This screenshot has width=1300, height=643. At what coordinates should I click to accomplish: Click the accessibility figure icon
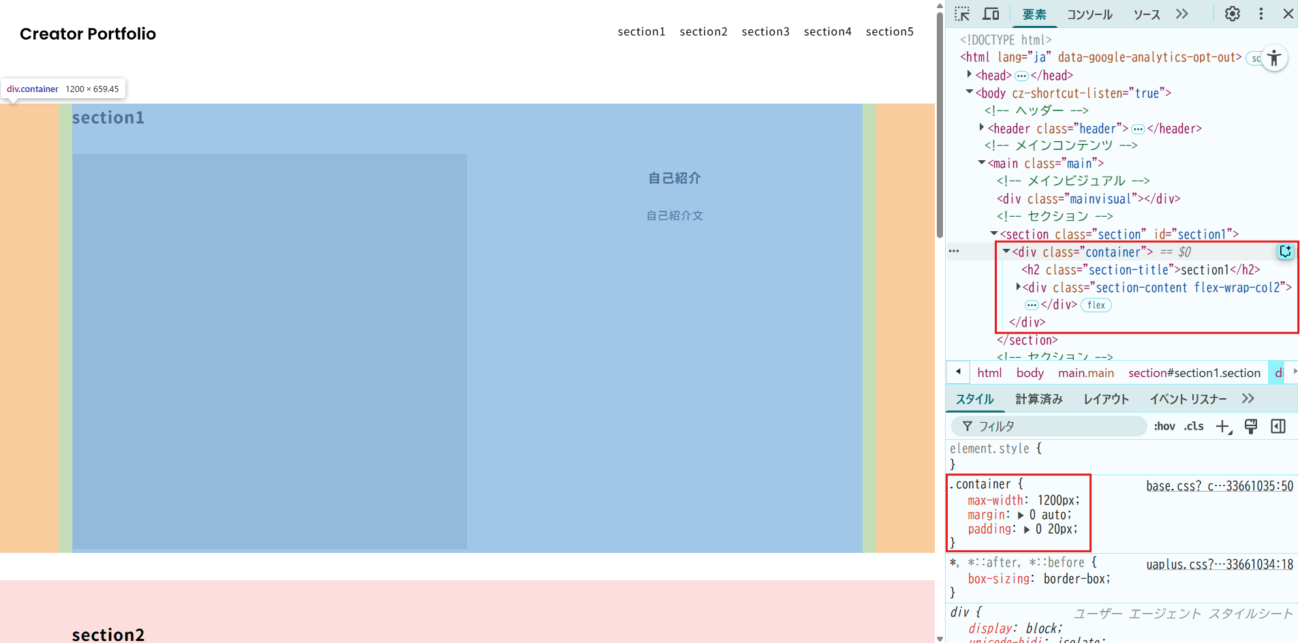[x=1273, y=58]
